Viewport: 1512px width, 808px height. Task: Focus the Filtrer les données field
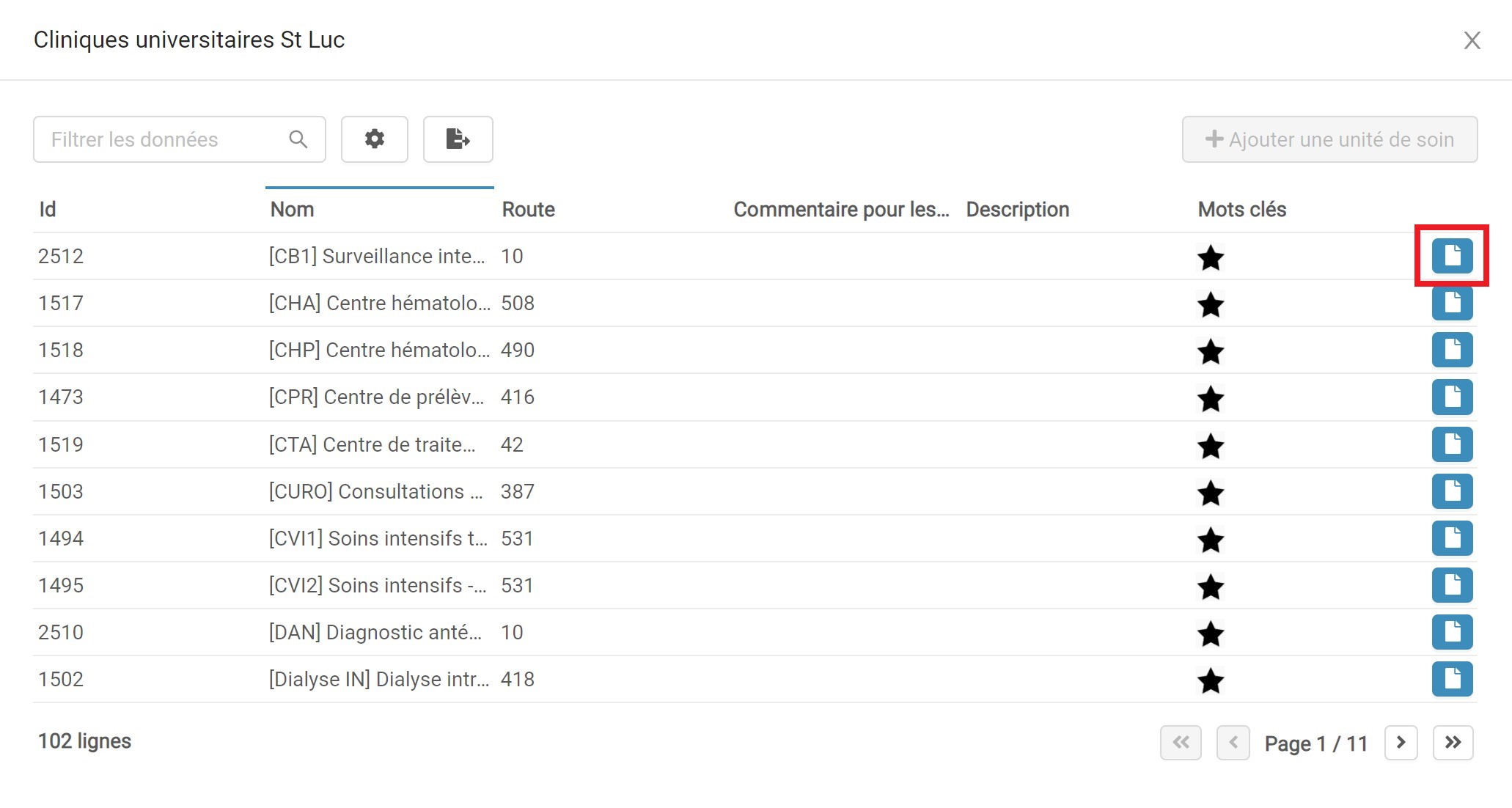click(180, 139)
